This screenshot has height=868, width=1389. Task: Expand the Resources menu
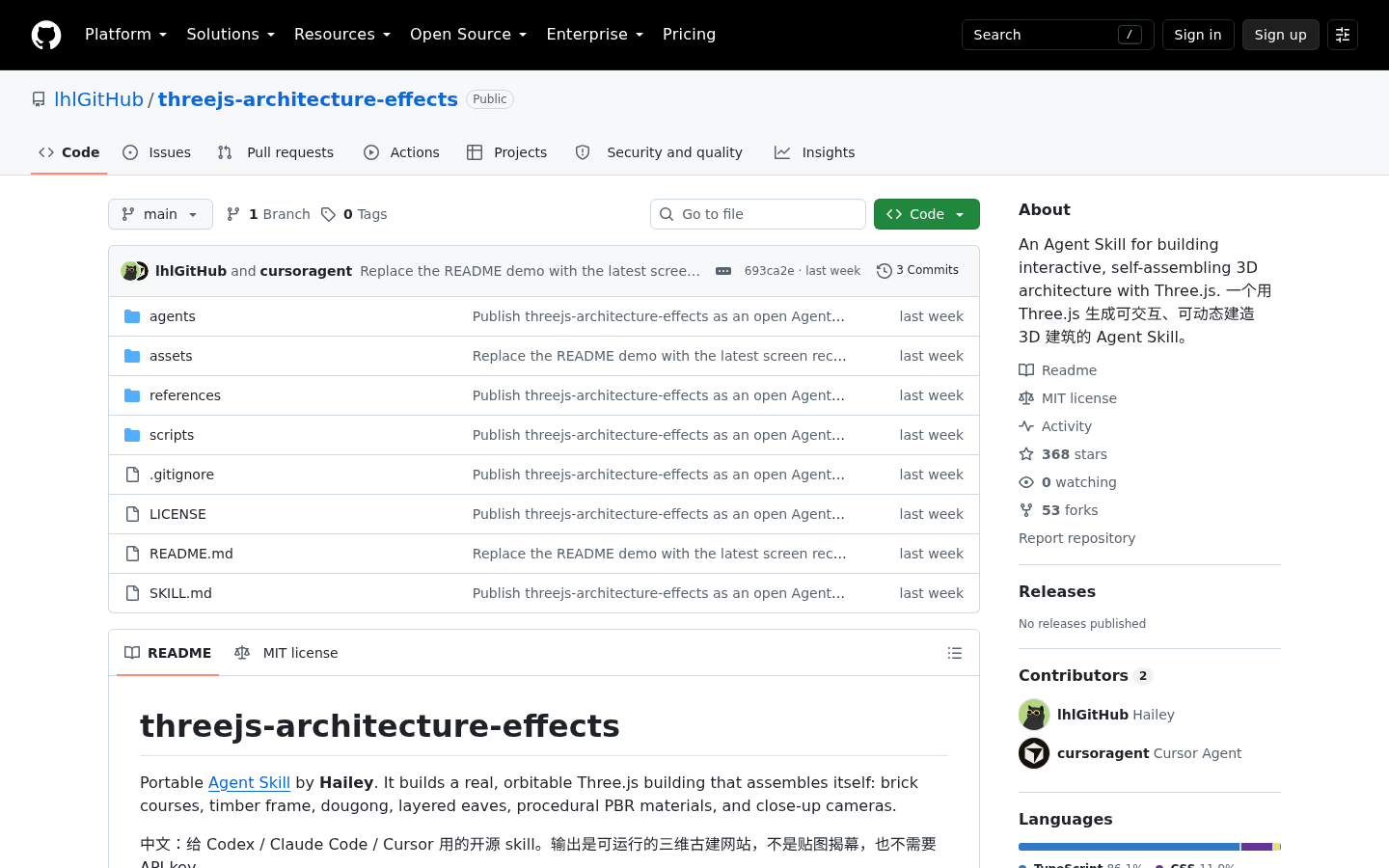pos(342,35)
